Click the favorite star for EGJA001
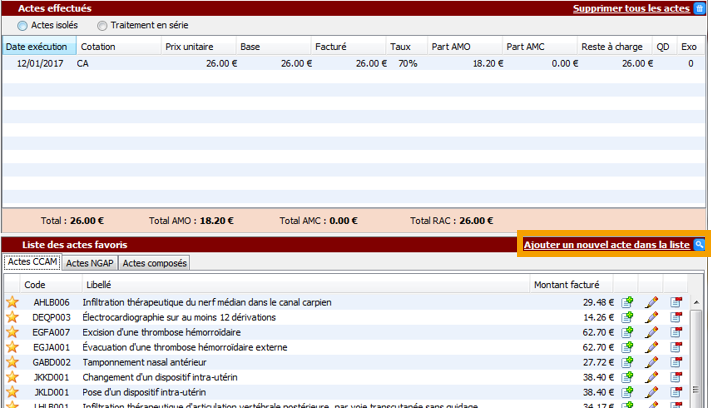This screenshot has width=711, height=408. pyautogui.click(x=13, y=347)
